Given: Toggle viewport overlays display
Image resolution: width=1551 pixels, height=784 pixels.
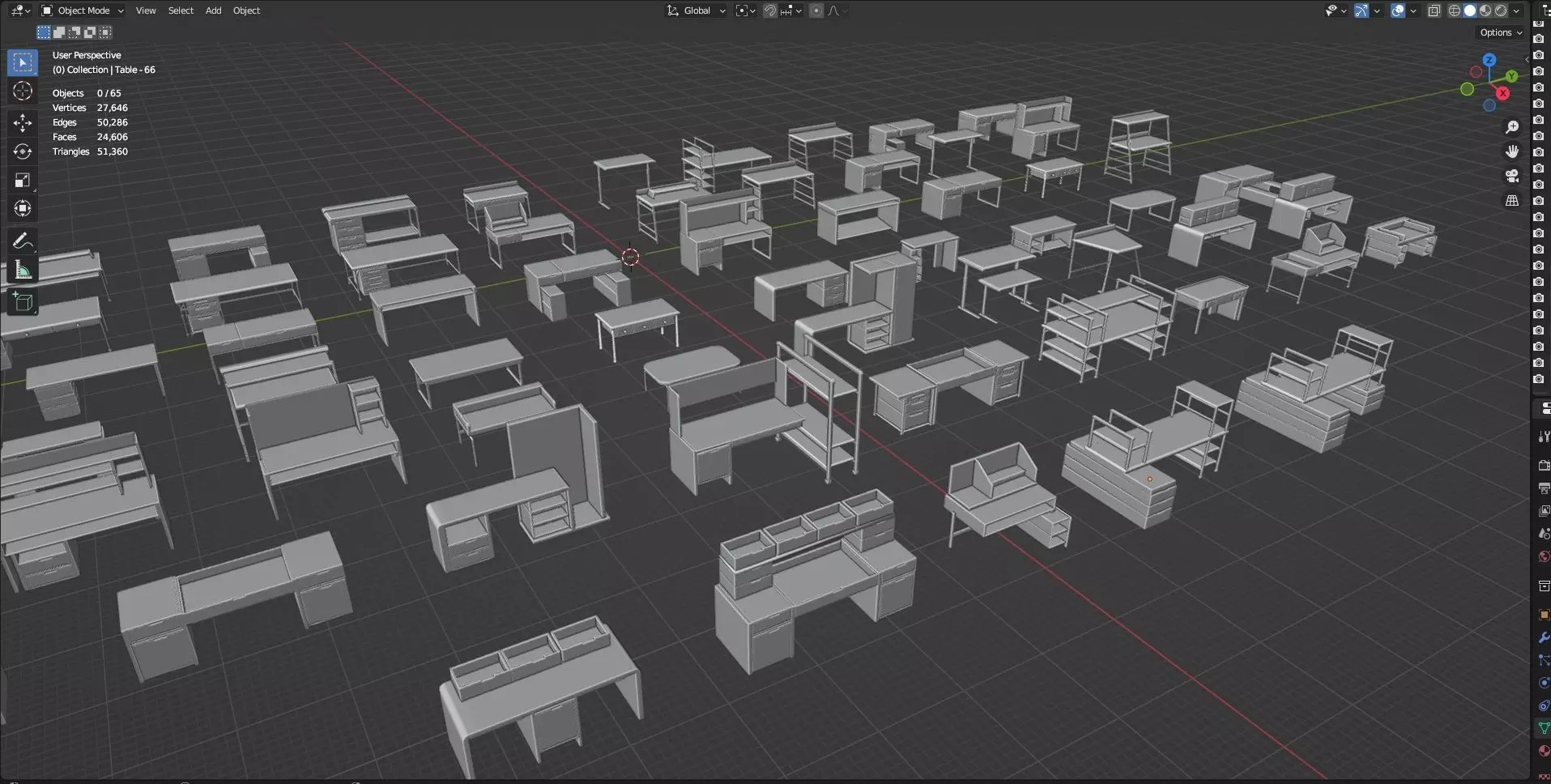Looking at the screenshot, I should (1398, 11).
